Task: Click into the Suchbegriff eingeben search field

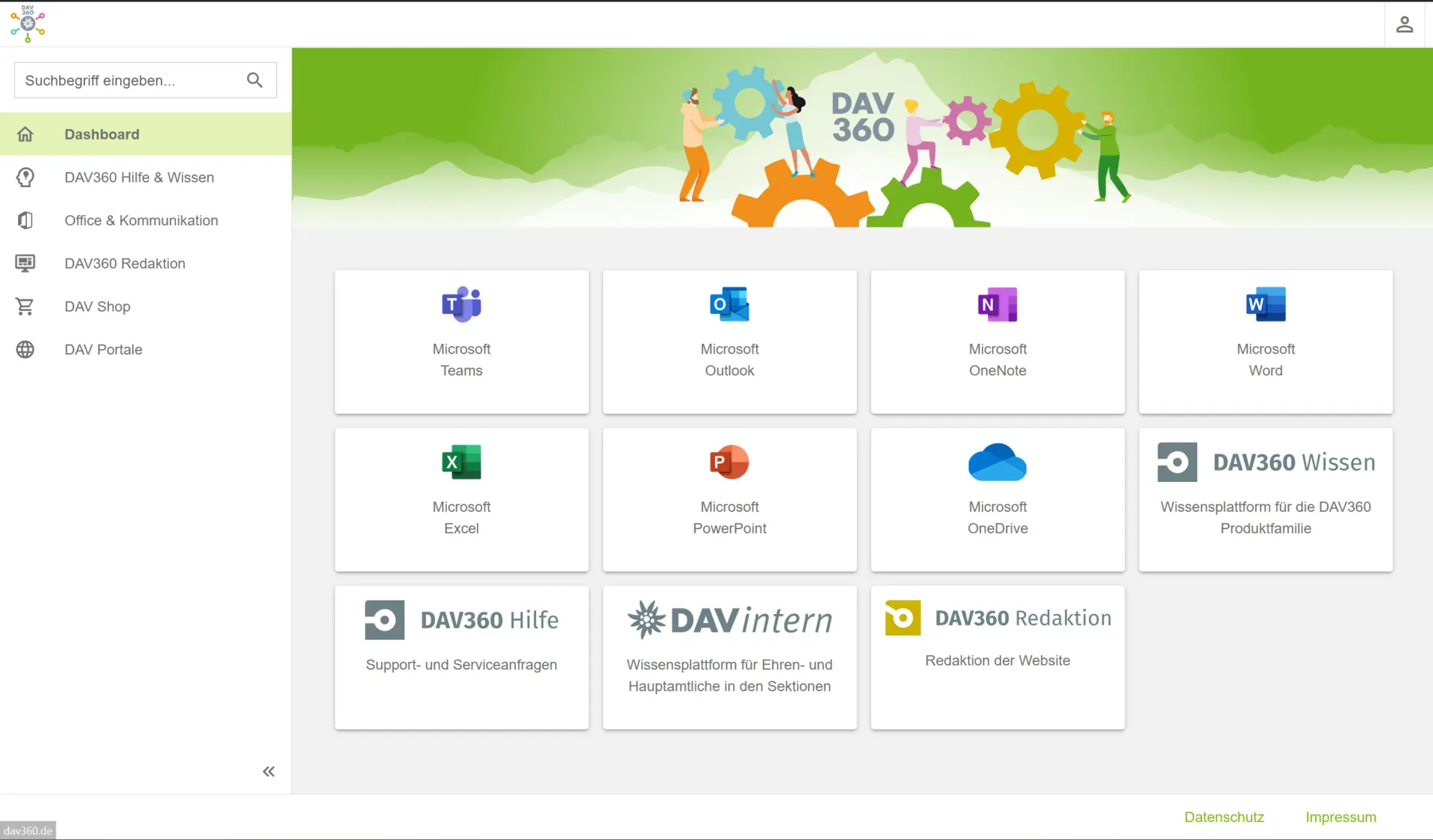Action: click(127, 81)
